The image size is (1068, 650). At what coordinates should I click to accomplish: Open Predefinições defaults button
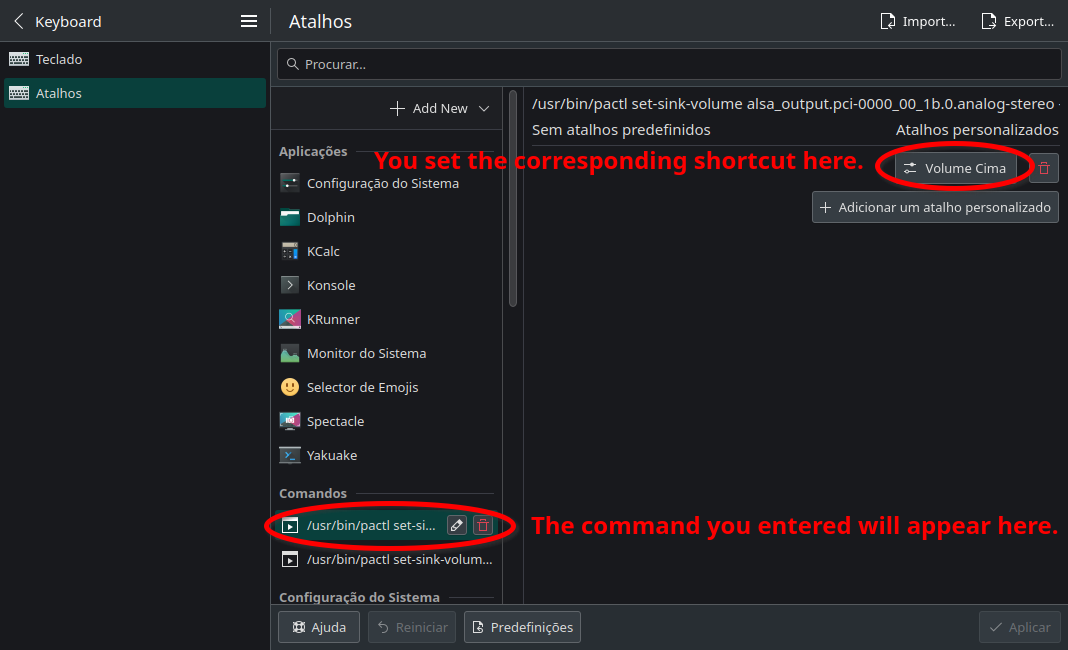(x=522, y=627)
